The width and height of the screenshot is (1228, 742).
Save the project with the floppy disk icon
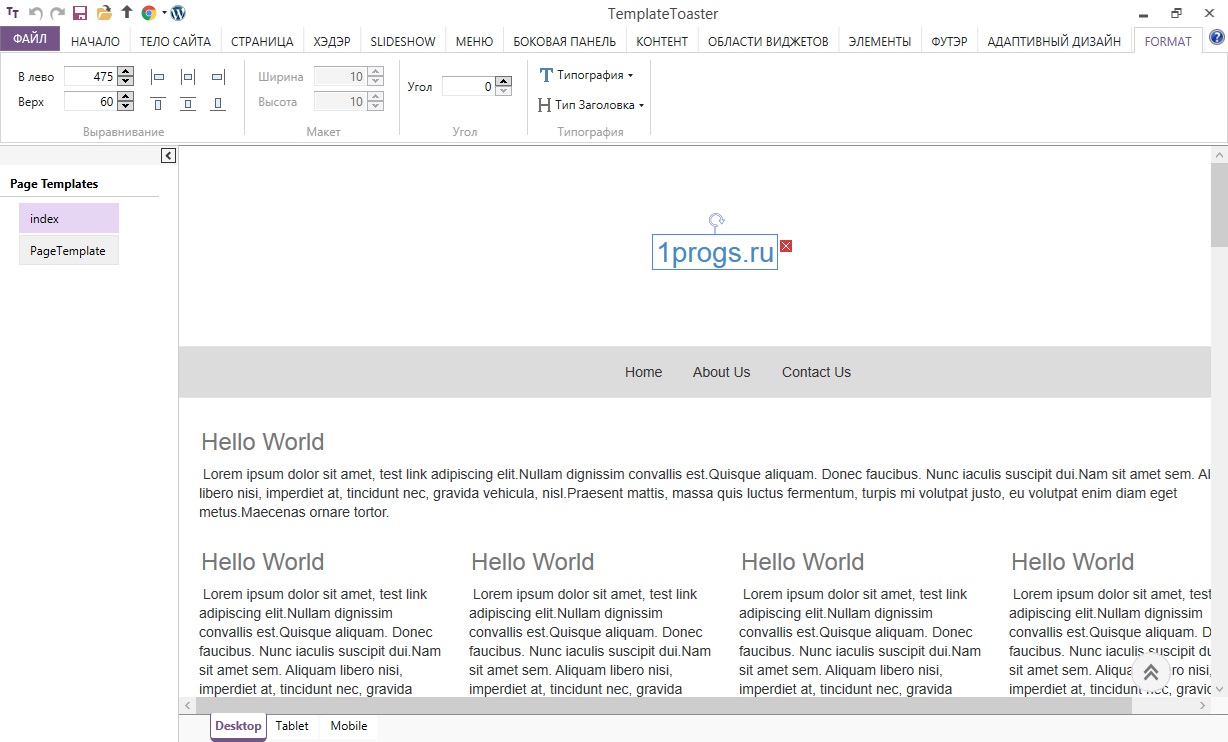(80, 13)
